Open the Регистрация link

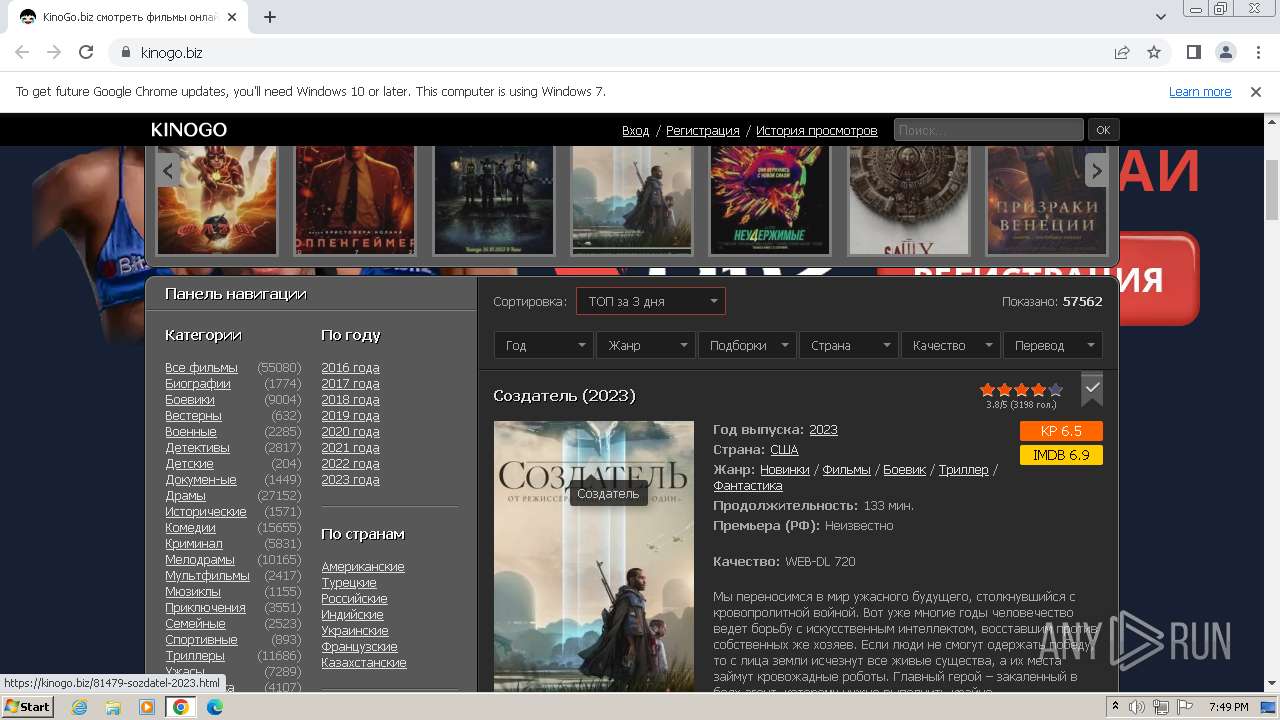point(703,131)
